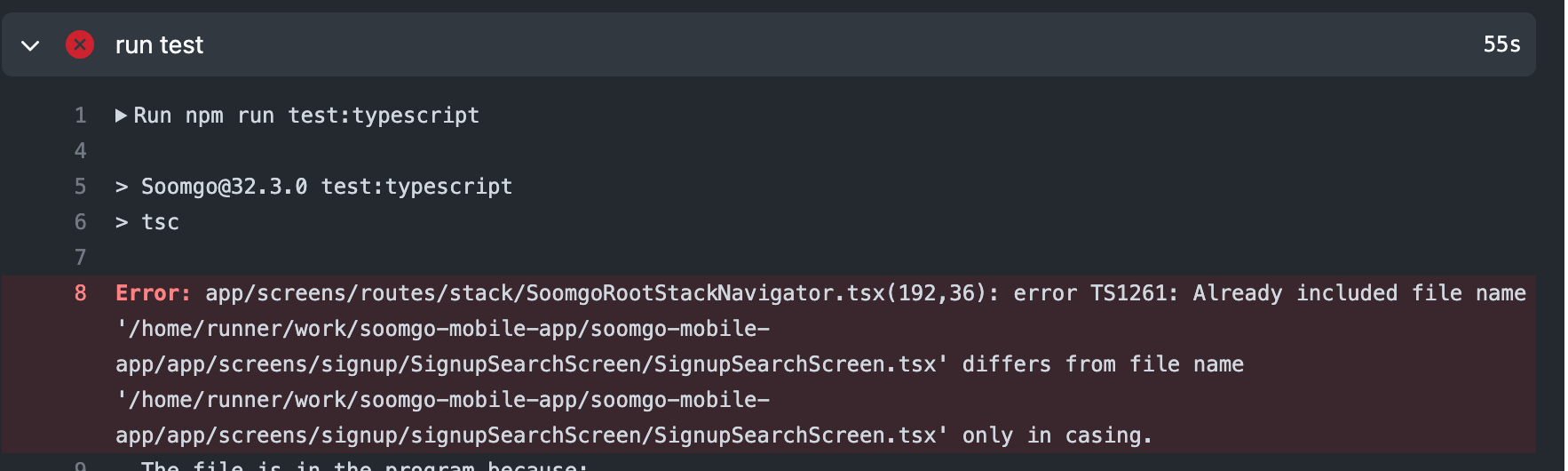Open partially visible line number 9 link
Viewport: 1568px width, 471px height.
pos(81,466)
